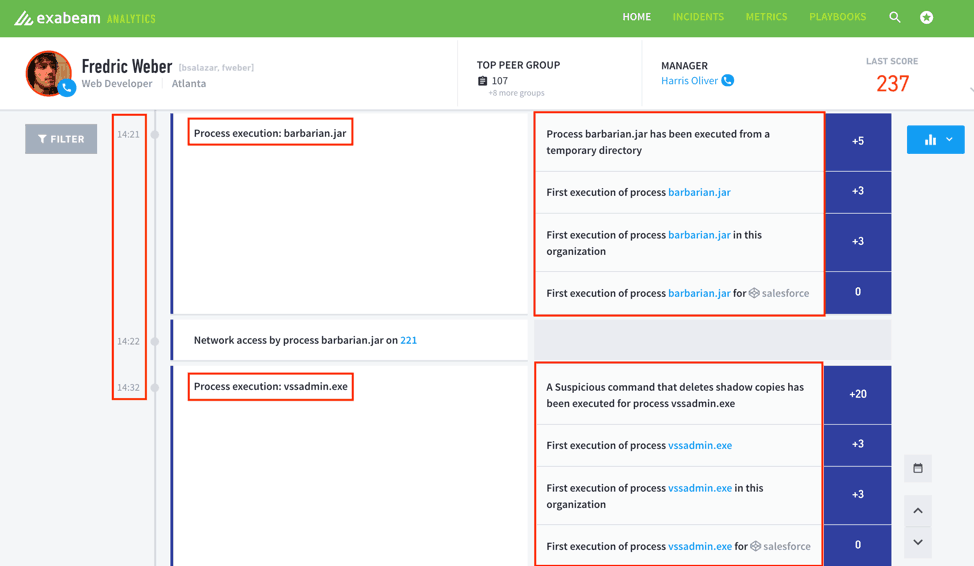Click the star favorites icon in header
Image resolution: width=974 pixels, height=566 pixels.
pyautogui.click(x=926, y=17)
